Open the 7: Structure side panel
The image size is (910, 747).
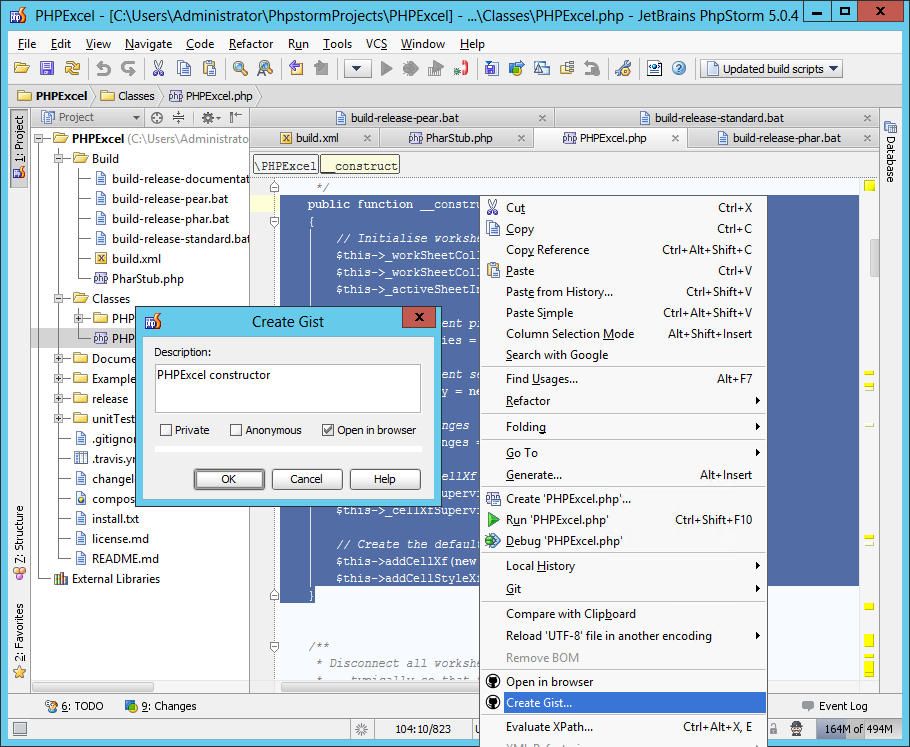tap(19, 543)
